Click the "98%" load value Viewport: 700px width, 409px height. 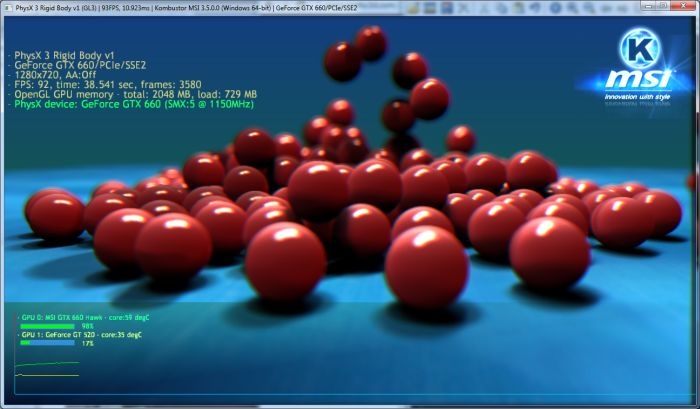pos(88,326)
